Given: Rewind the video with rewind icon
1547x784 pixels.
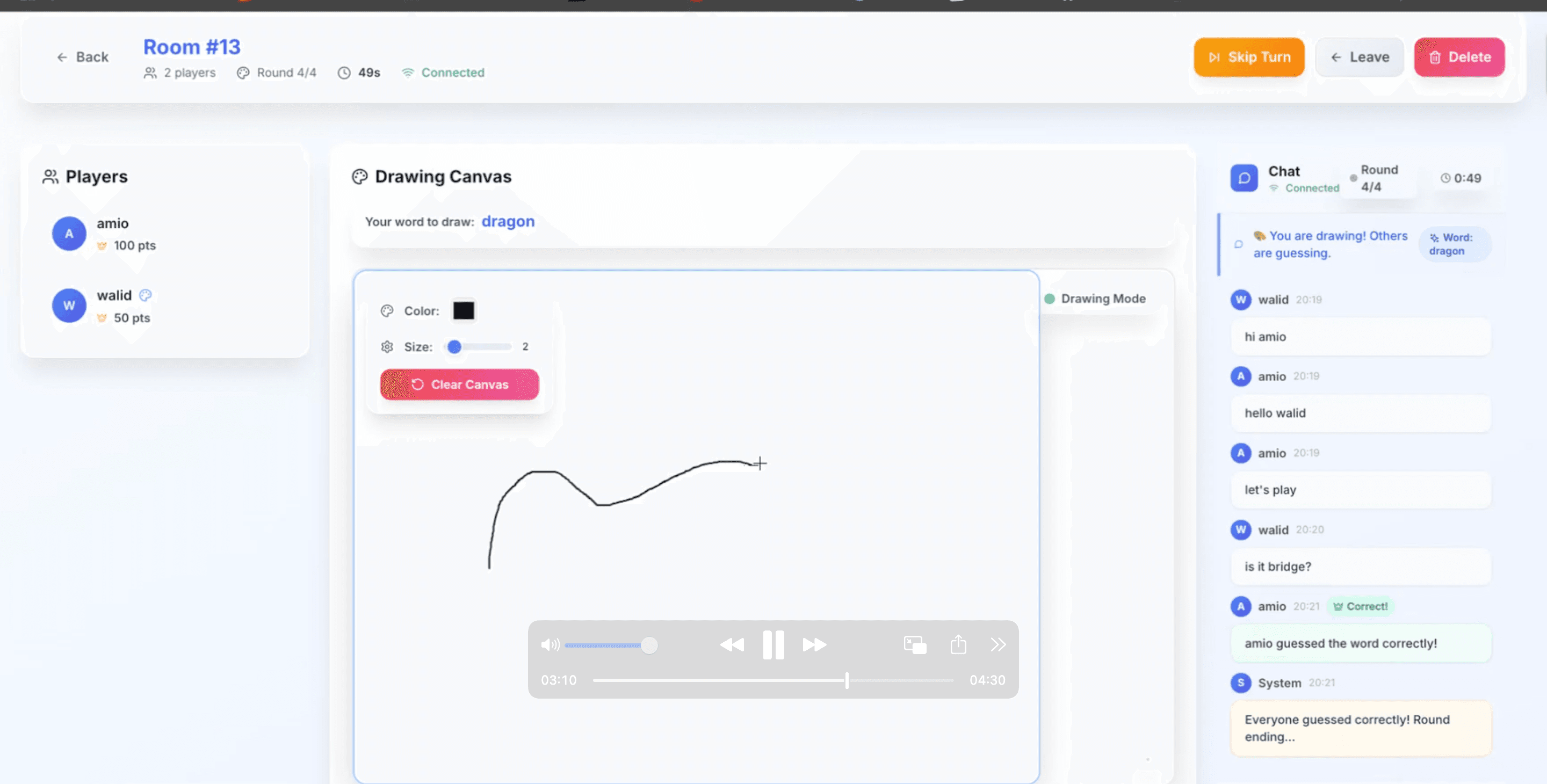Looking at the screenshot, I should tap(732, 645).
